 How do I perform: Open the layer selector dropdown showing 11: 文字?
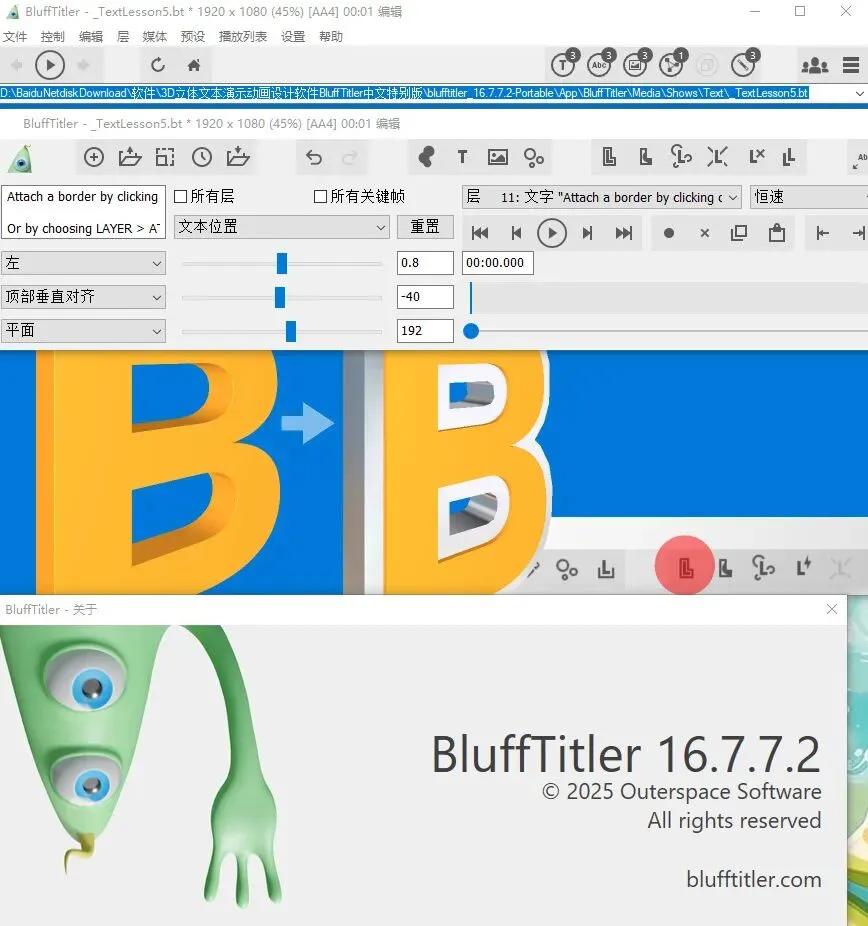tap(602, 197)
